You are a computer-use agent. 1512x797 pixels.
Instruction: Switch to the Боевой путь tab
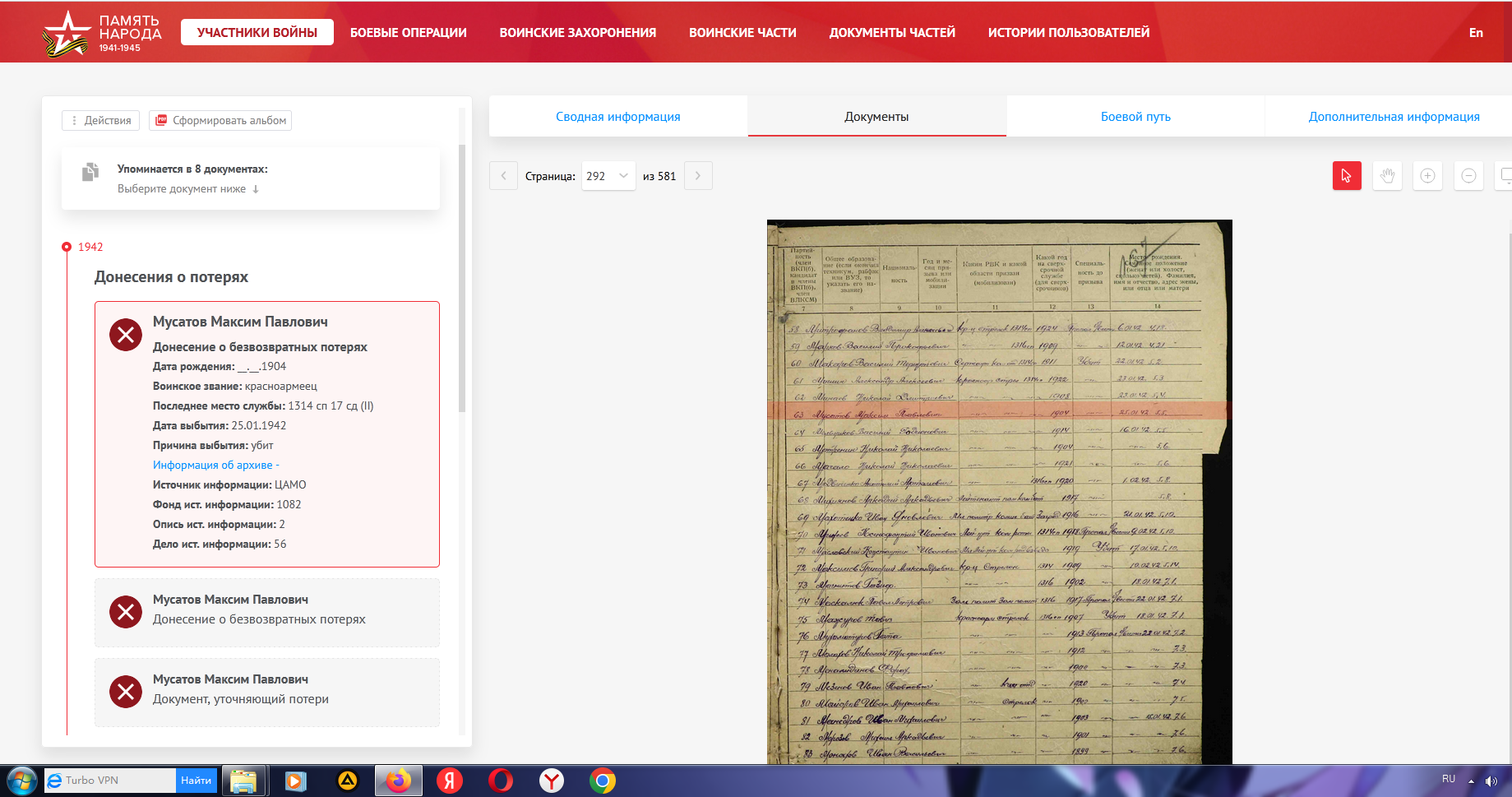[x=1135, y=117]
